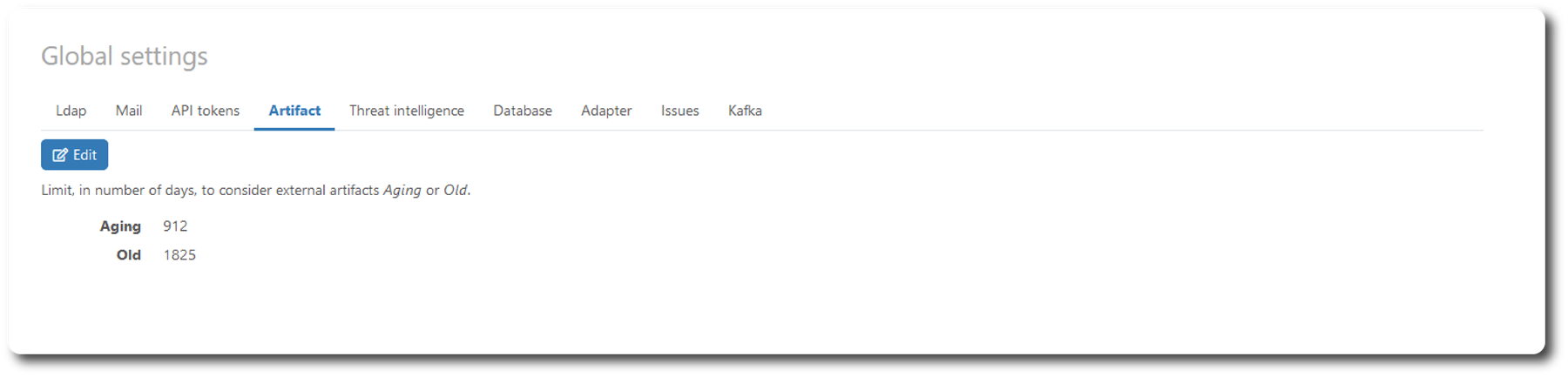Click the Old value 1825
This screenshot has height=377, width=1568.
[179, 255]
